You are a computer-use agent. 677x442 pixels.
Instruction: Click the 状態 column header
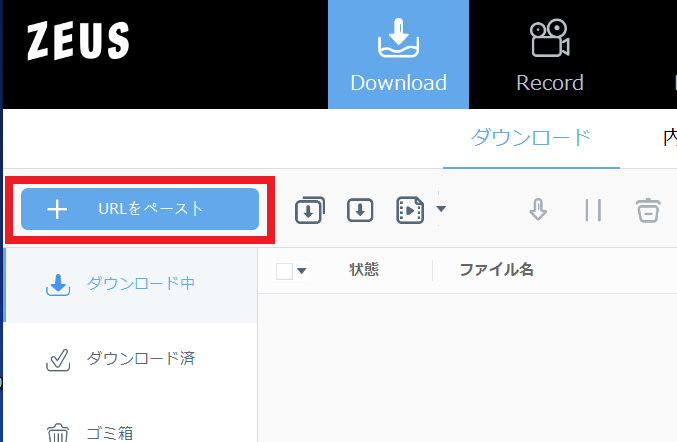coord(364,270)
